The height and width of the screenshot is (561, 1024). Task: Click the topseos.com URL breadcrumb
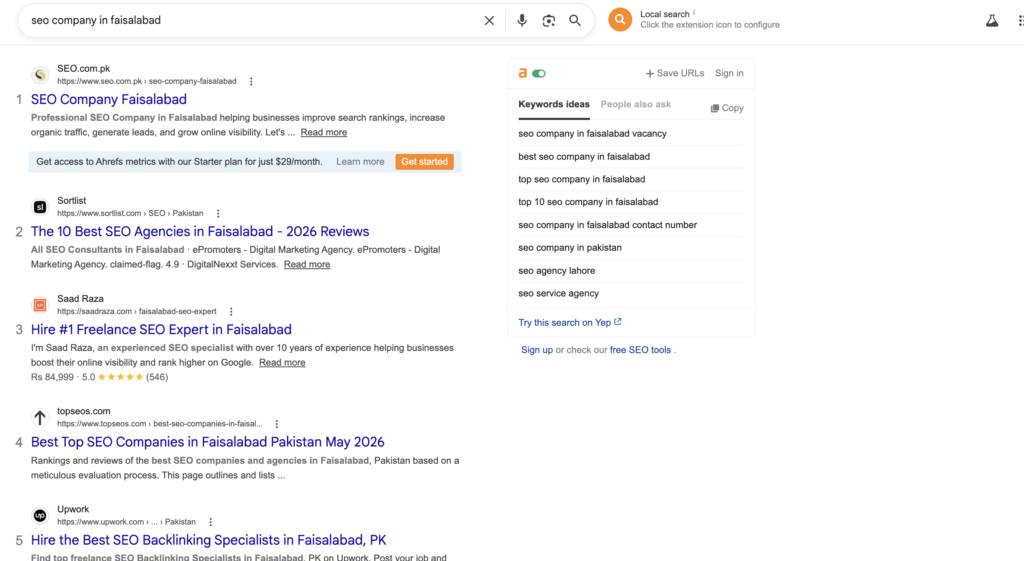159,424
